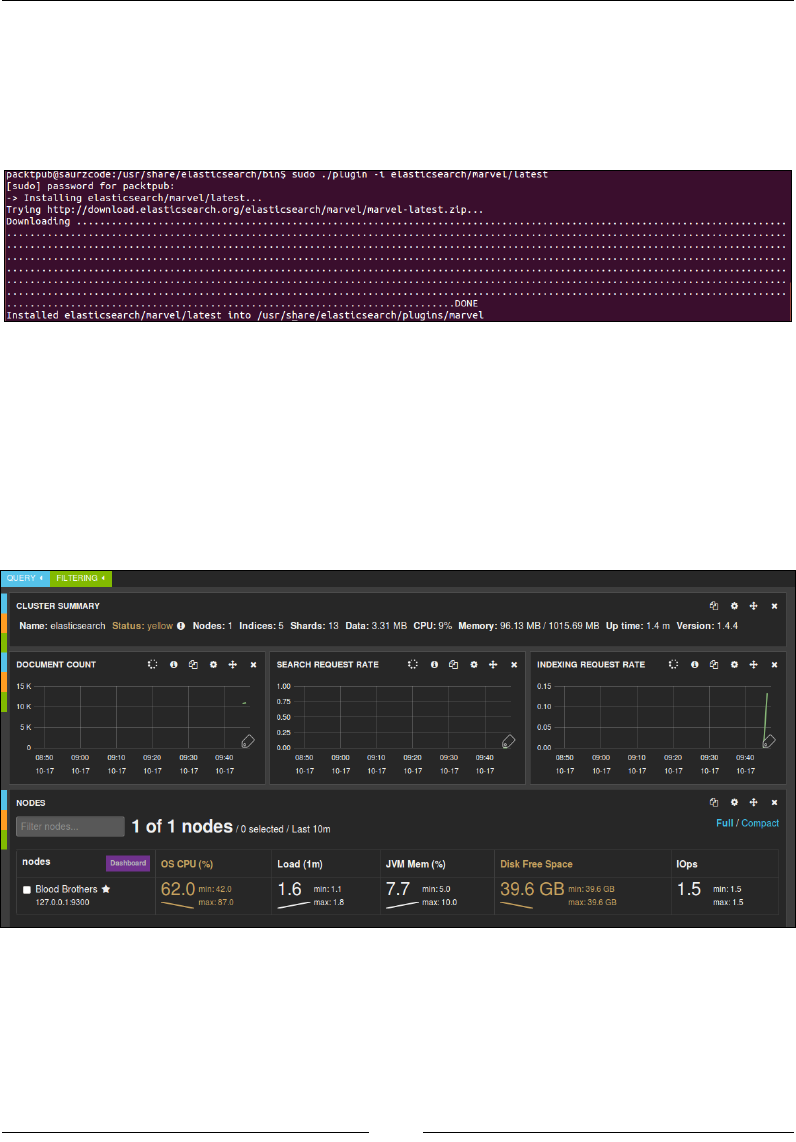
Task: Click move icon on Indexing Request Rate panel
Action: coord(754,664)
